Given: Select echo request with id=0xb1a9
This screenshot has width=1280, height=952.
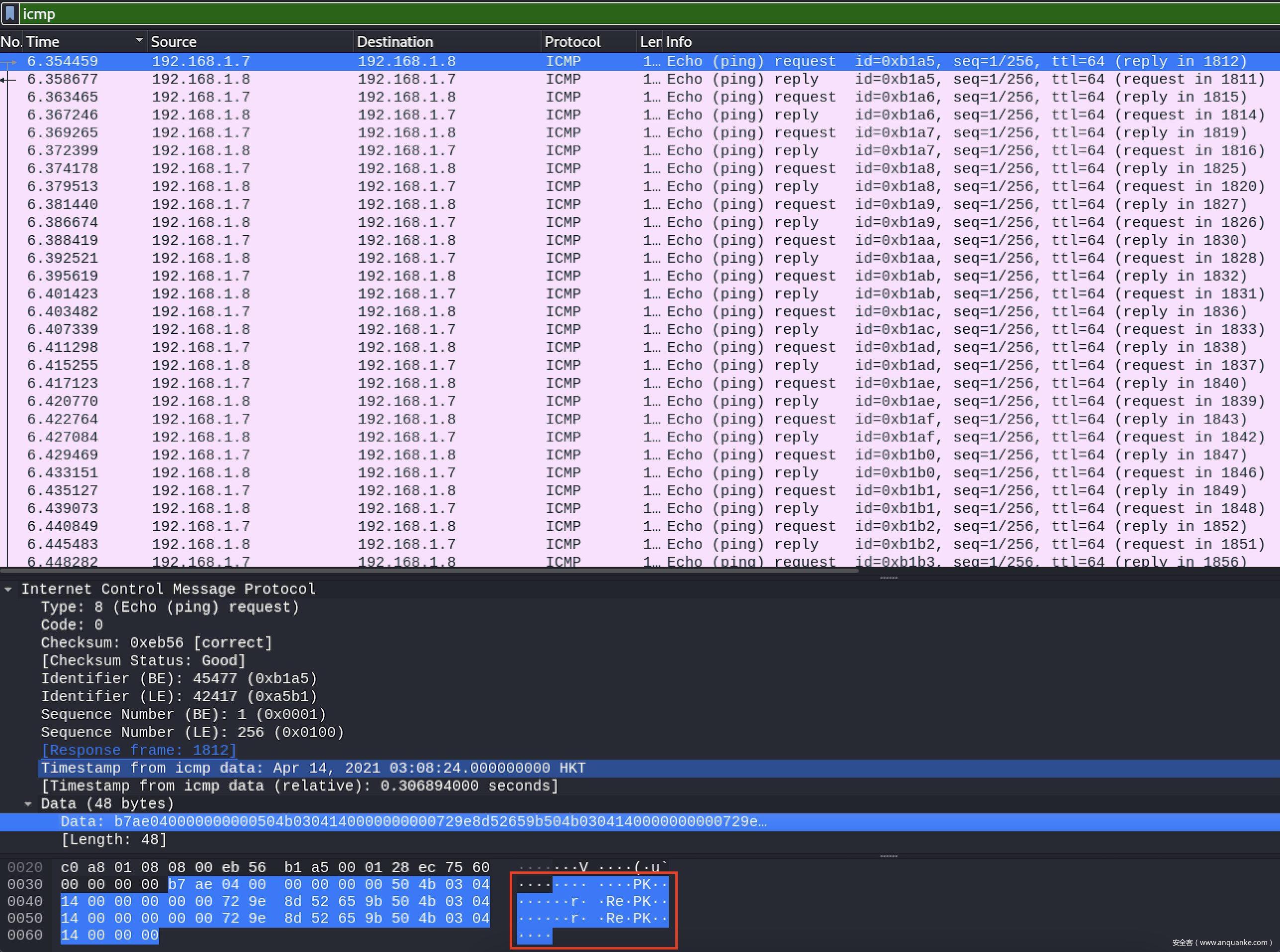Looking at the screenshot, I should pos(403,204).
